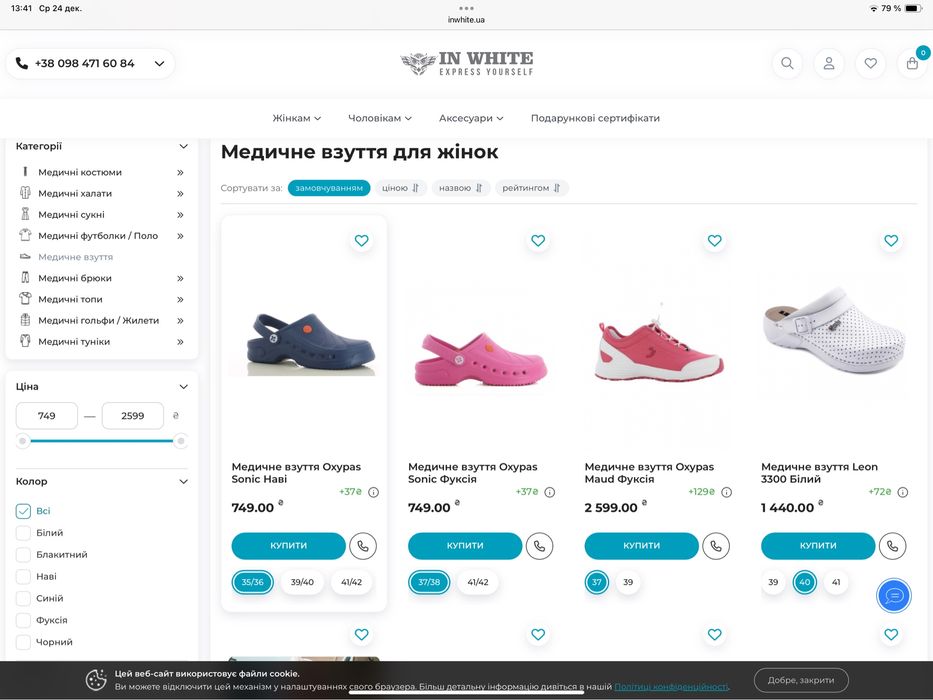Open the Аксесуари menu
Screen dimensions: 933x700
click(471, 118)
